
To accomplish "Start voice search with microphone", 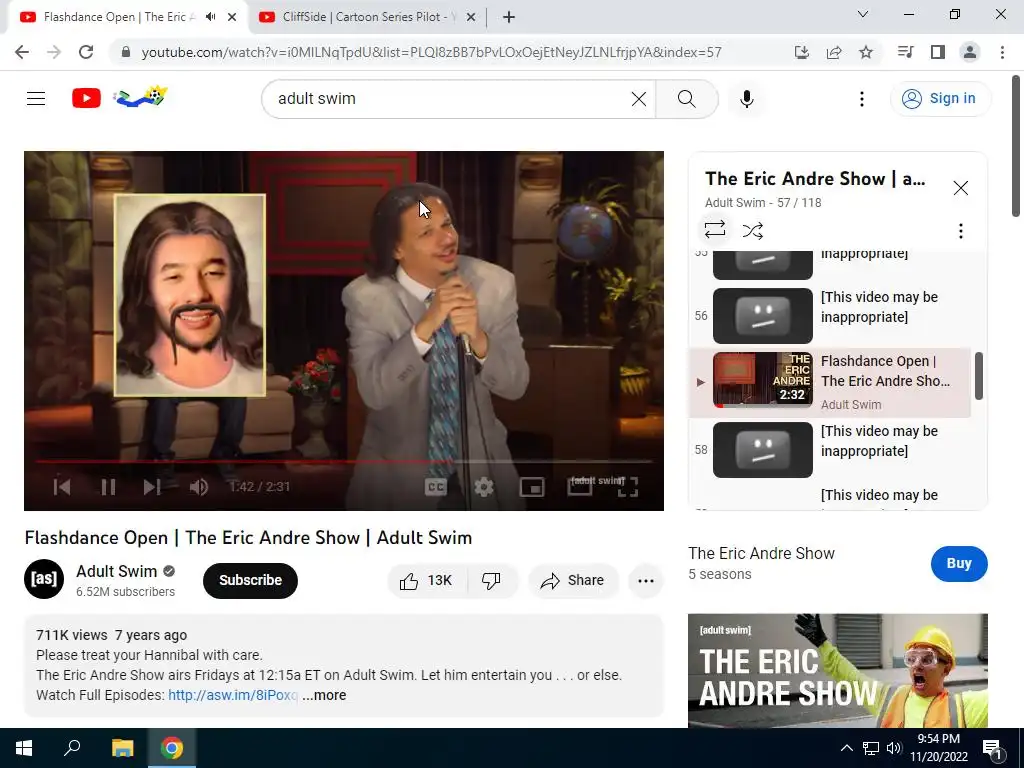I will click(x=746, y=99).
